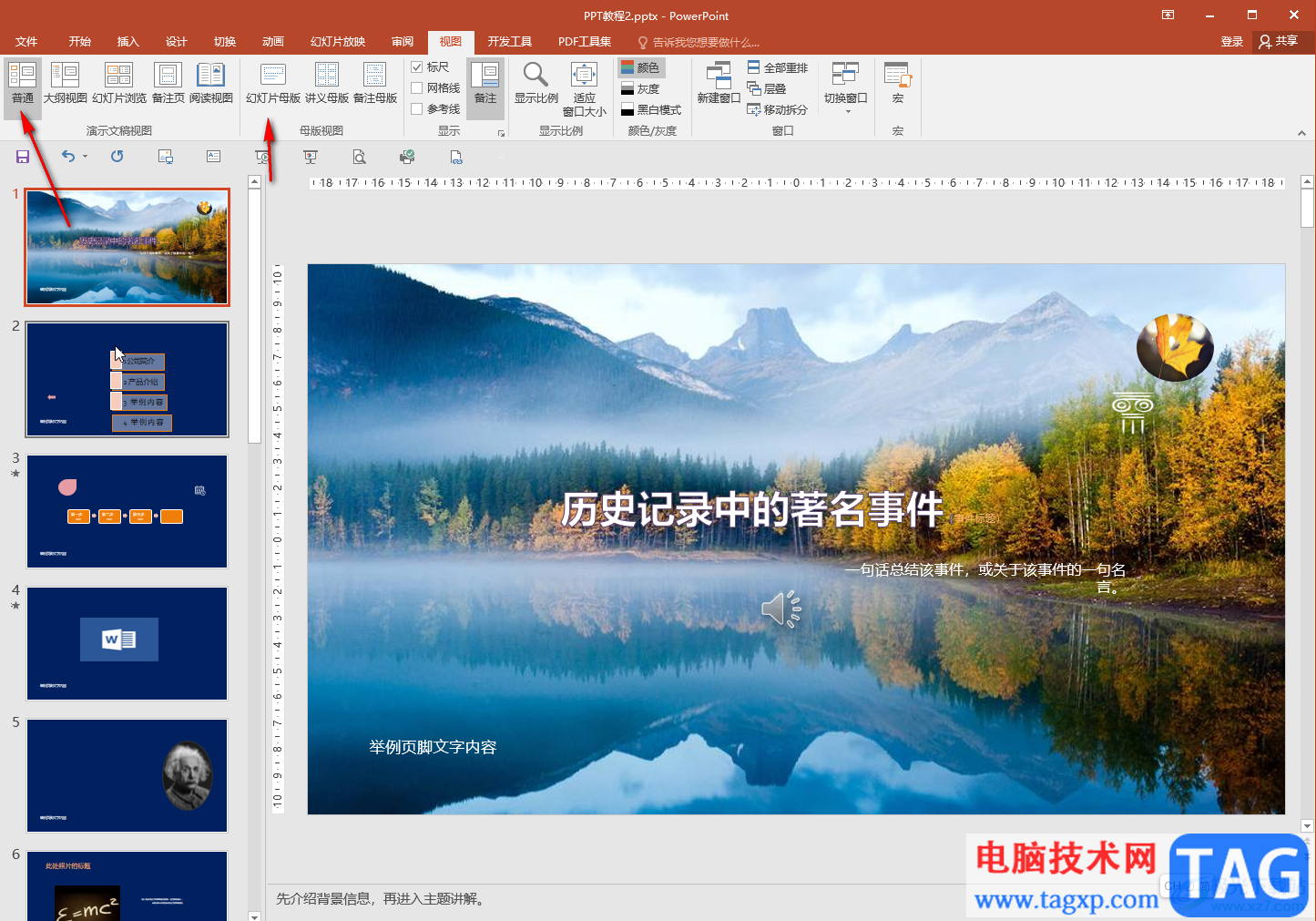
Task: Click 层叠 cascade windows
Action: (767, 88)
